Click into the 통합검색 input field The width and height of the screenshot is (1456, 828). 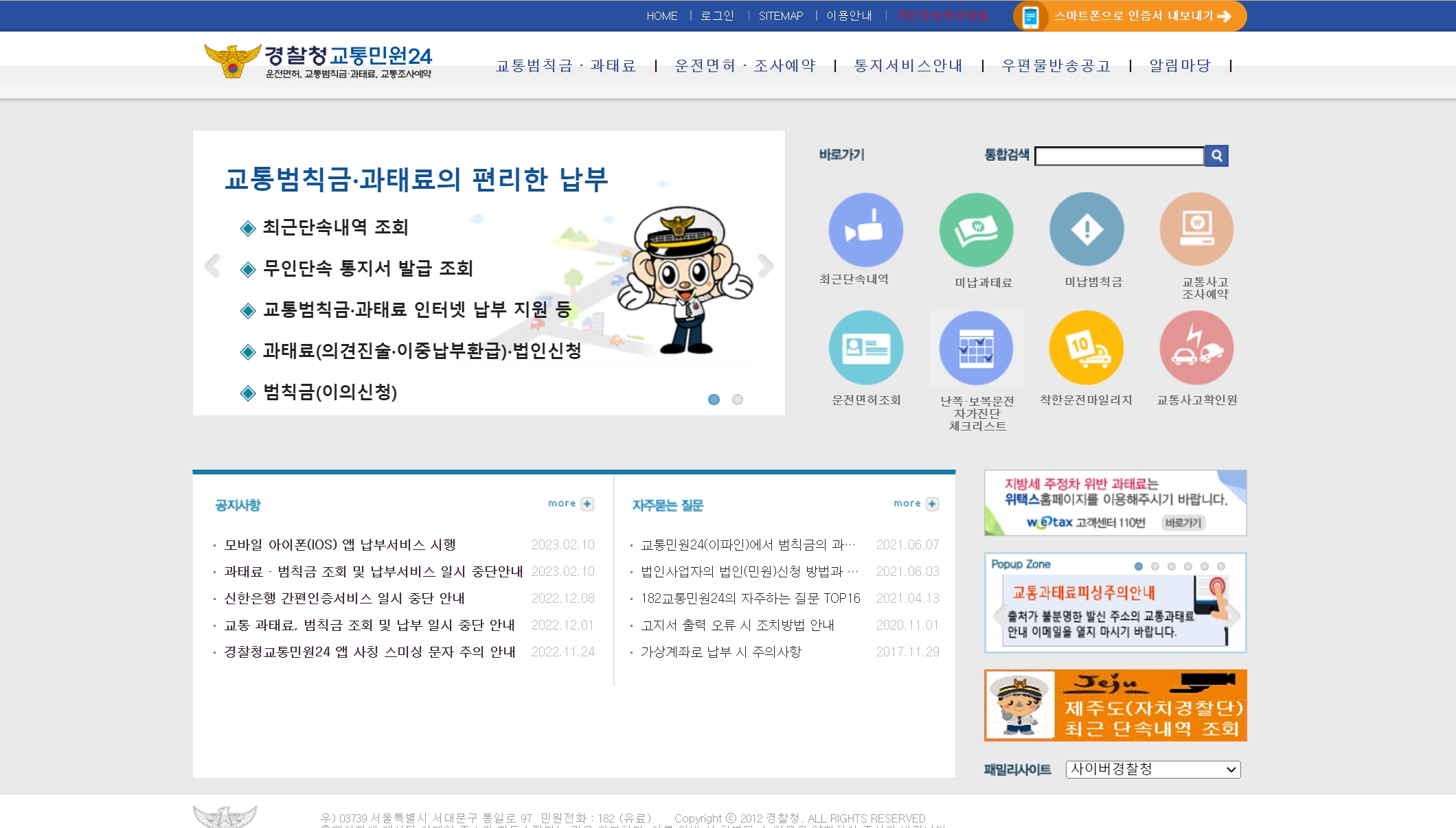coord(1119,156)
